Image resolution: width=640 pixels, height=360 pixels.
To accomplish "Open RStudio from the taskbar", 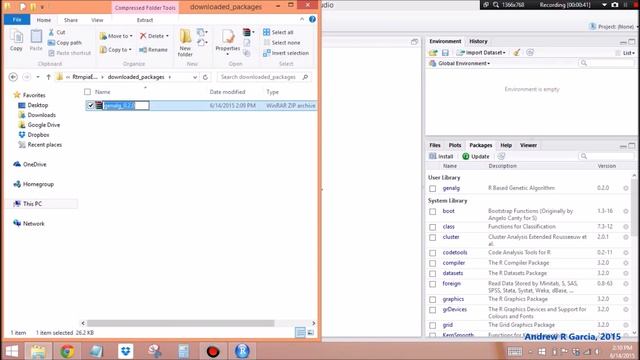I will pos(242,351).
